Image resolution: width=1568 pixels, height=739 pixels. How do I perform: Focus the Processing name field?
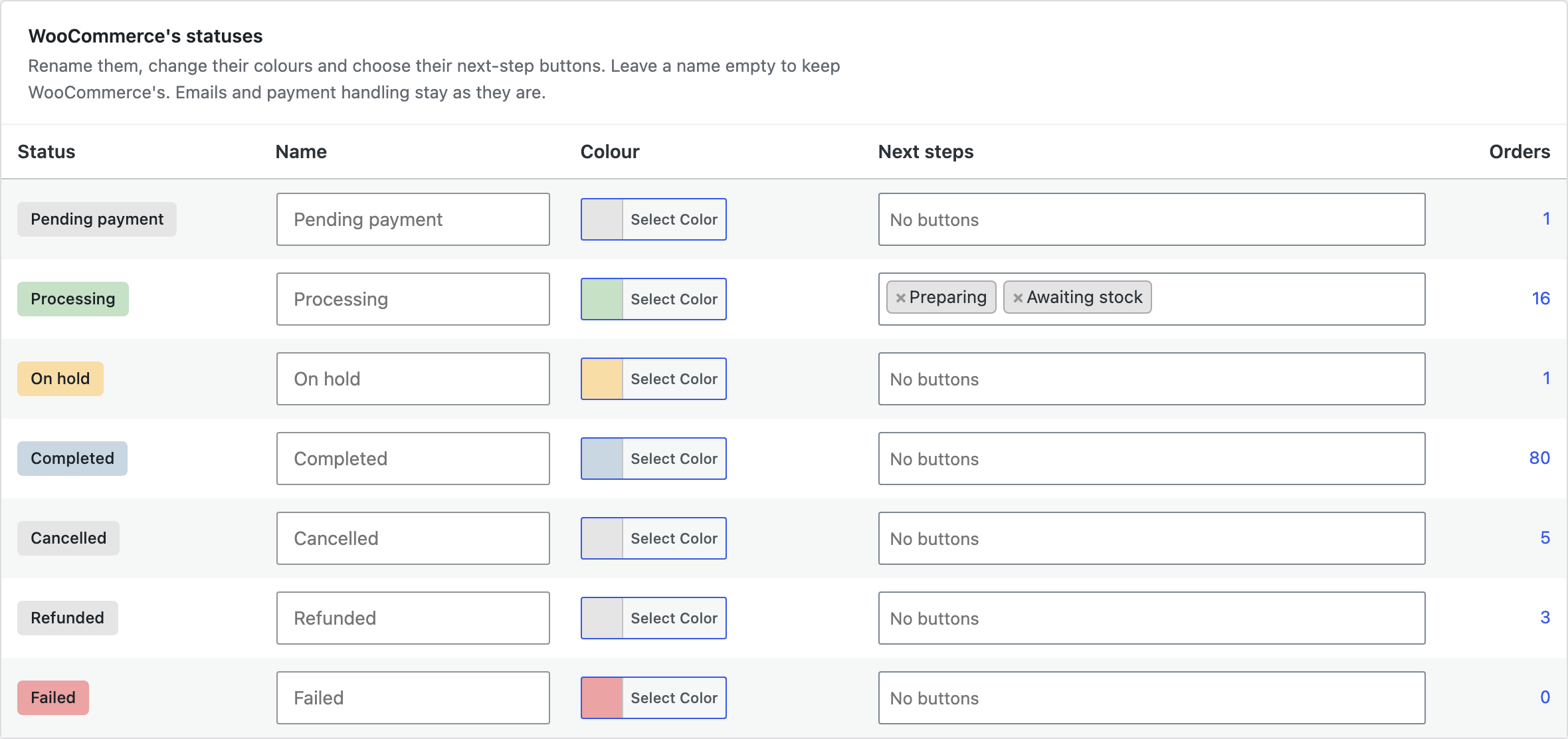pos(413,299)
